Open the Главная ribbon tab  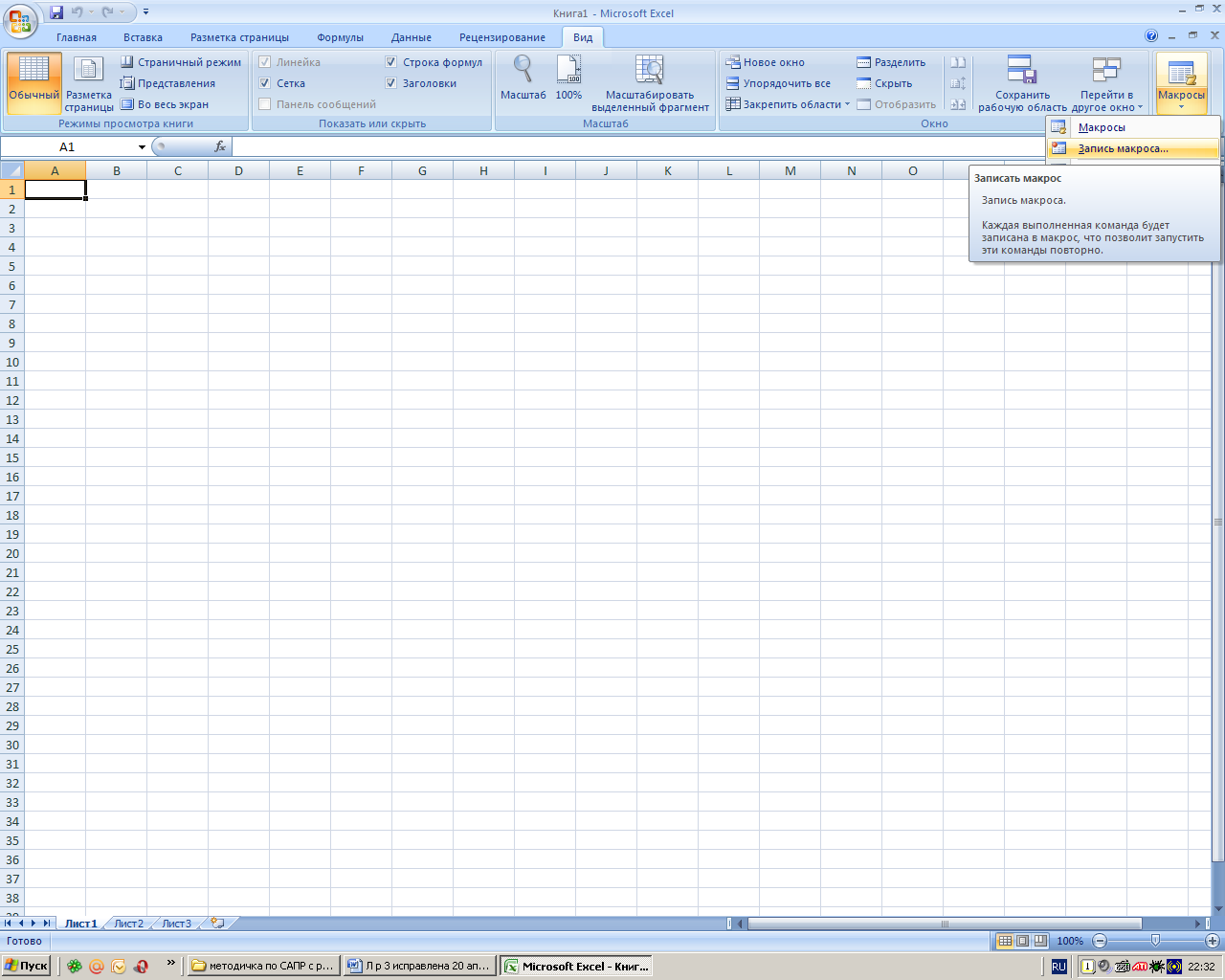pyautogui.click(x=77, y=37)
